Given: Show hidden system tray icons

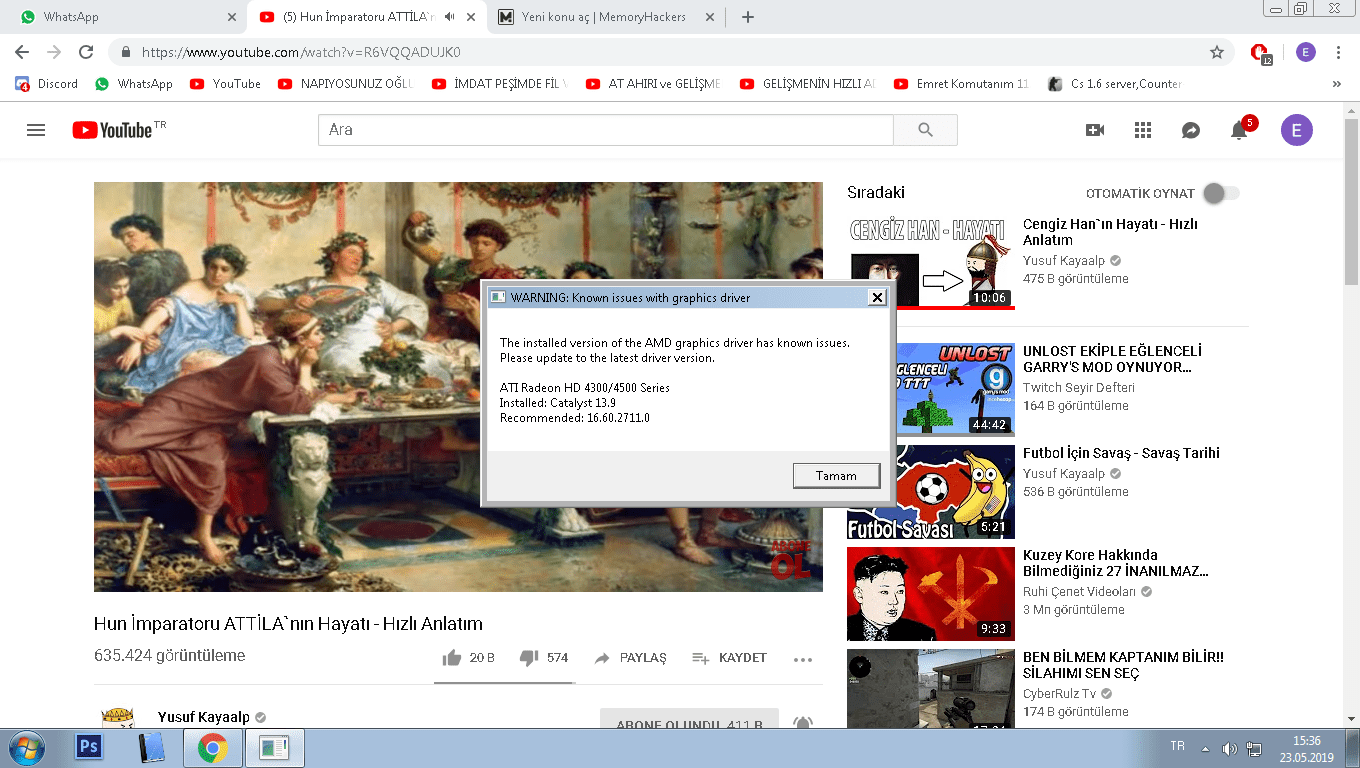Looking at the screenshot, I should pyautogui.click(x=1205, y=749).
